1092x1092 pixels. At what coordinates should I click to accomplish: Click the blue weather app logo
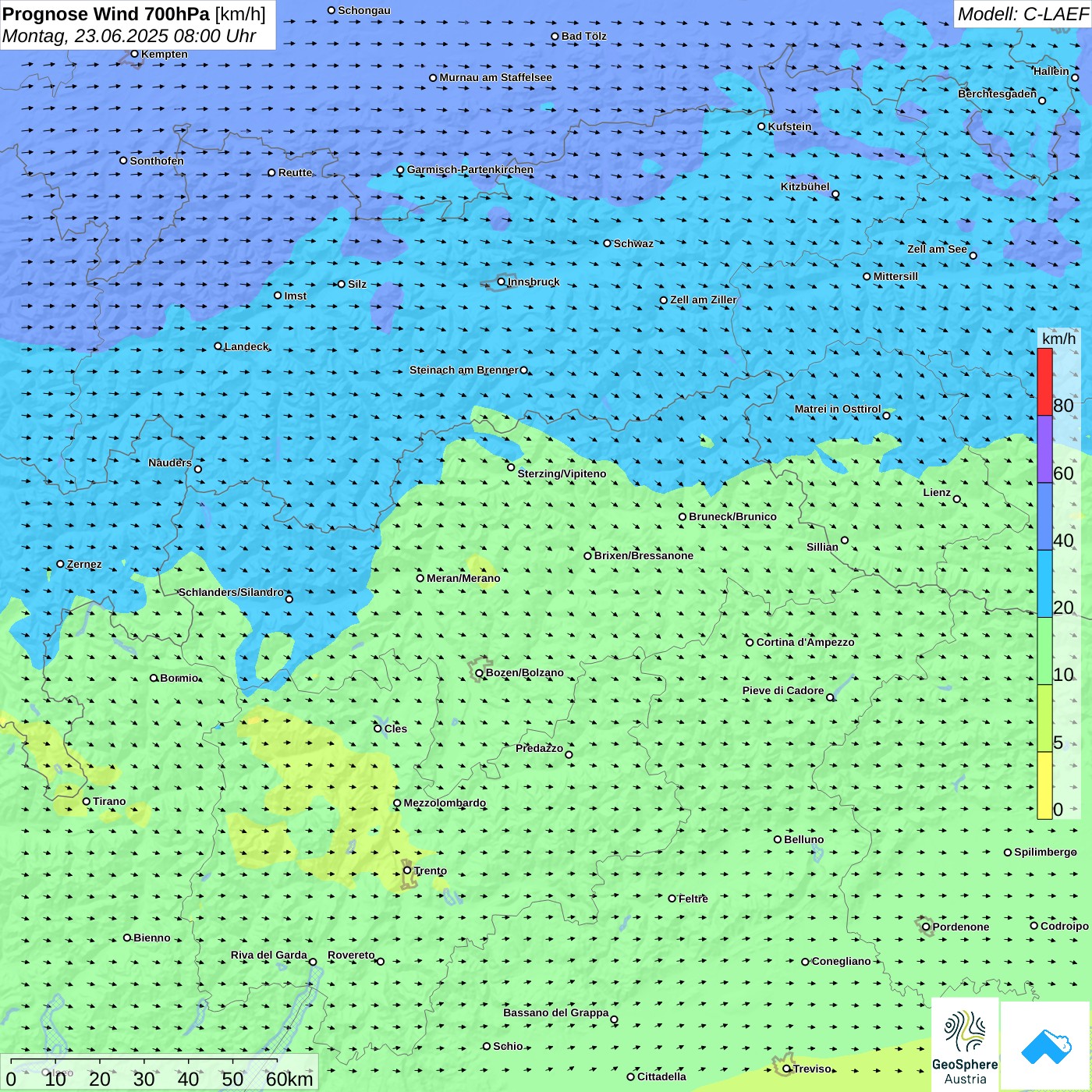tap(1045, 1046)
